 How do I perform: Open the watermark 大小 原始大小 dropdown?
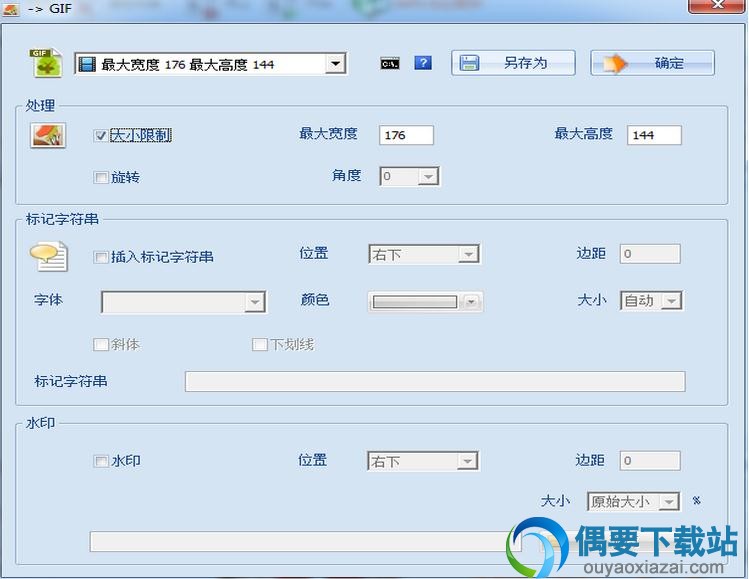(633, 502)
